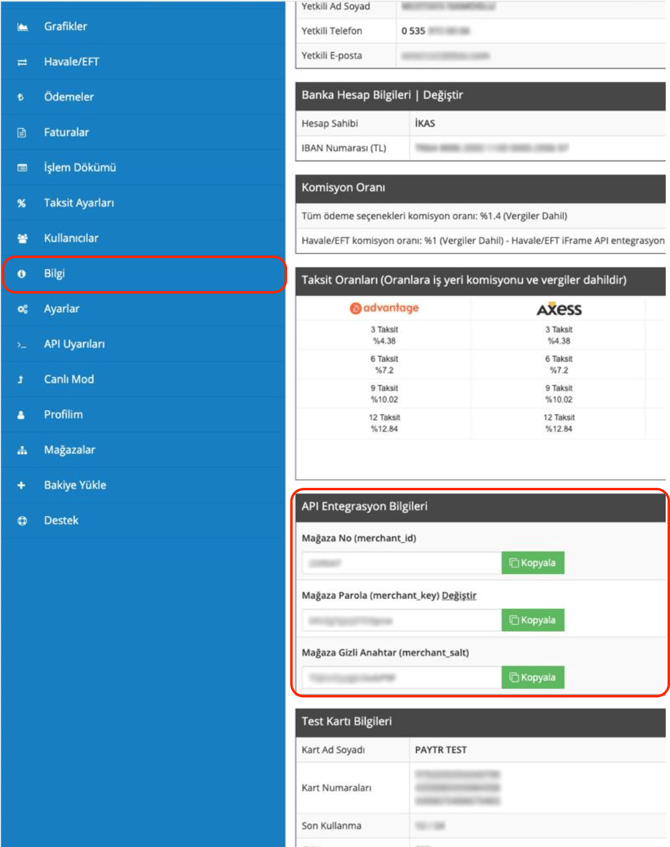This screenshot has width=670, height=847.
Task: Switch to Canlı Mod
Action: coord(68,379)
